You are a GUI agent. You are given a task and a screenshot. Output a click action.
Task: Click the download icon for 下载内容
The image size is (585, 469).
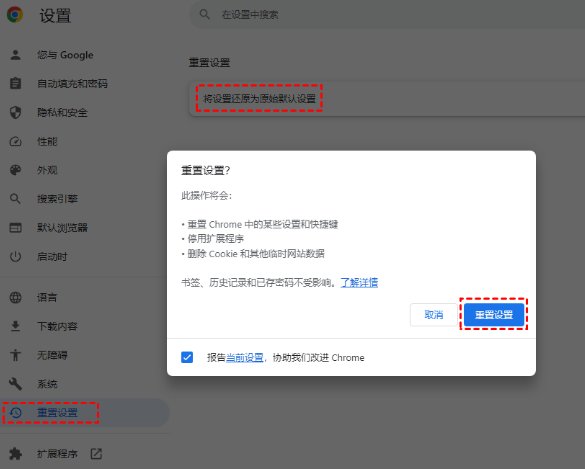[15, 326]
